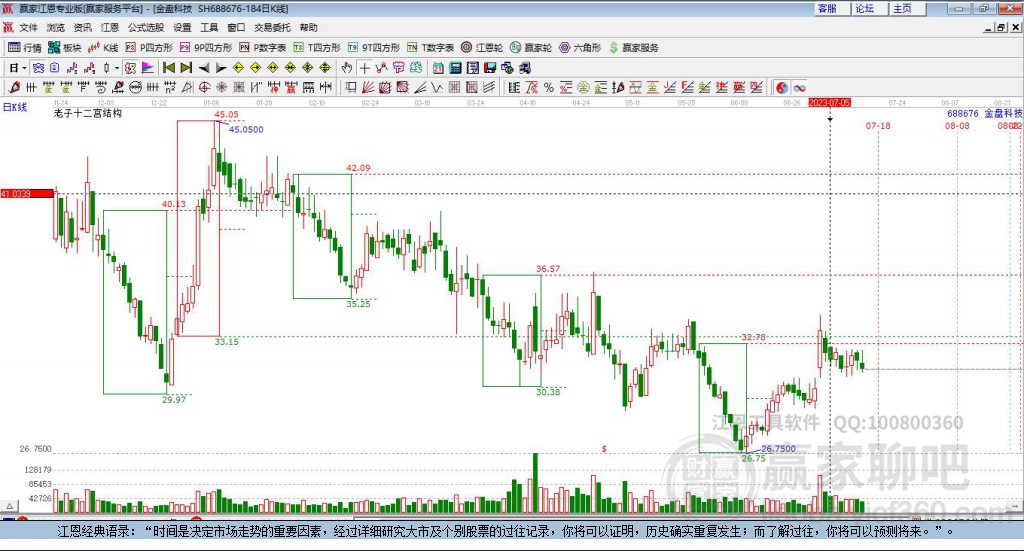This screenshot has width=1024, height=551.
Task: Move chart right with black right arrow
Action: 221,67
